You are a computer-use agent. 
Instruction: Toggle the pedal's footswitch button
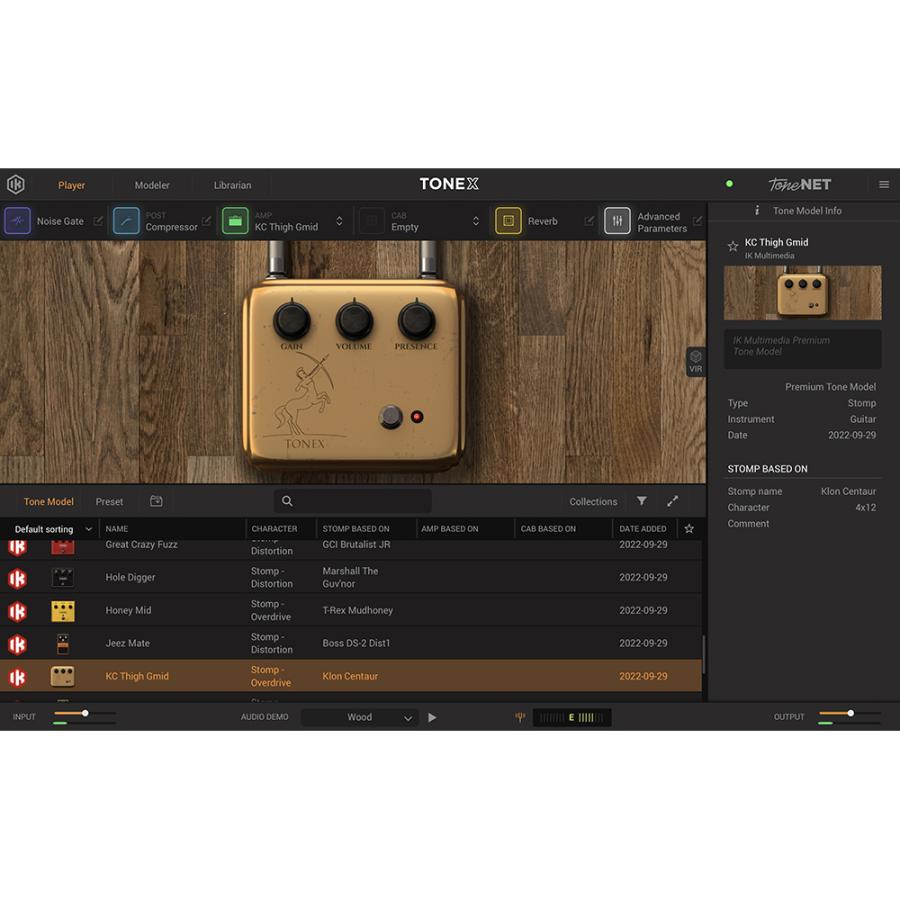click(x=391, y=417)
